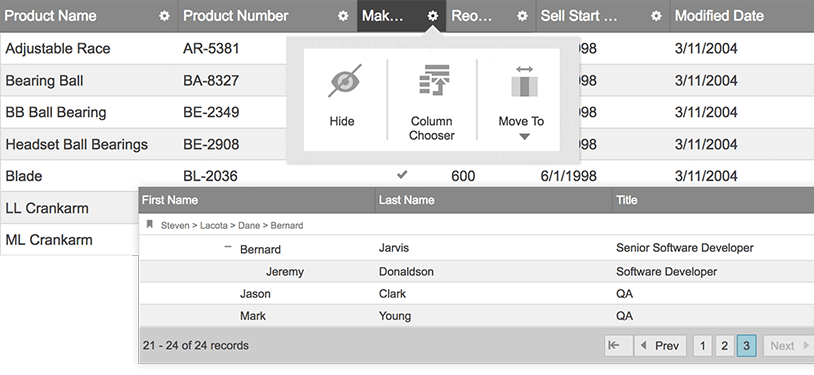Screen dimensions: 814x375
Task: Go to previous page with Prev
Action: [x=660, y=345]
